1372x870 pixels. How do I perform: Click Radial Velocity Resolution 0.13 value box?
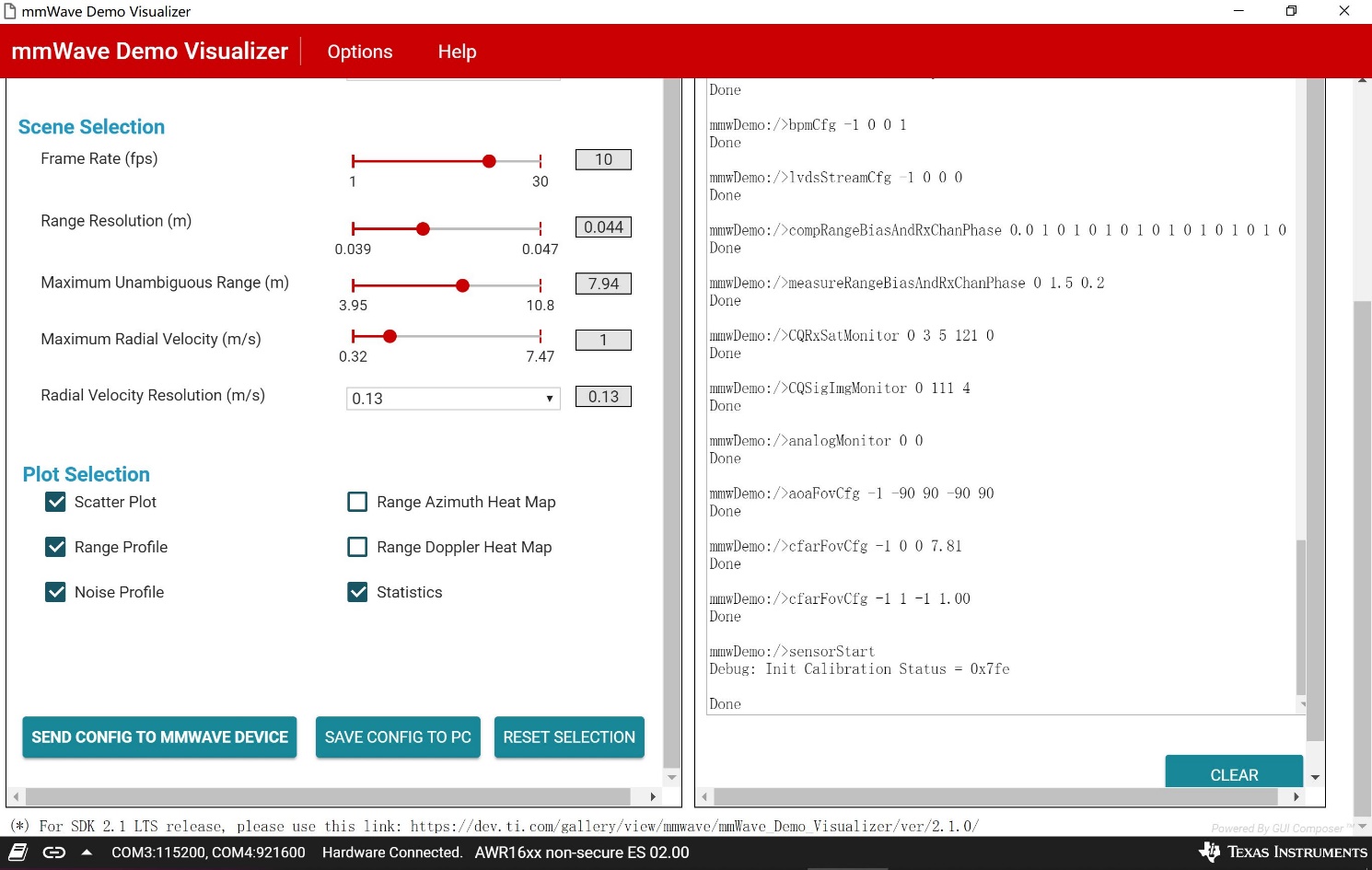603,397
